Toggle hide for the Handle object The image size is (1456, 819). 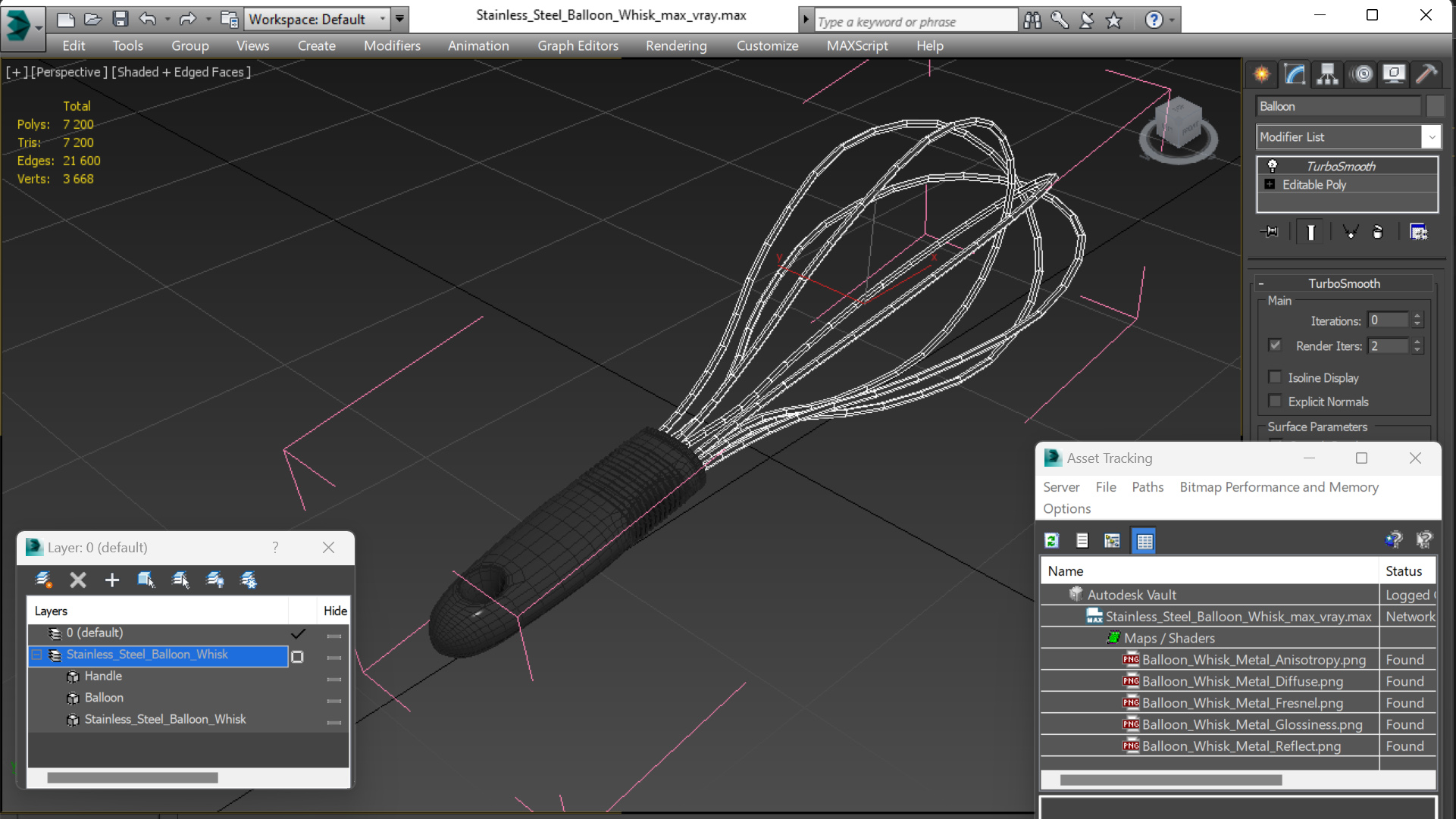click(334, 680)
